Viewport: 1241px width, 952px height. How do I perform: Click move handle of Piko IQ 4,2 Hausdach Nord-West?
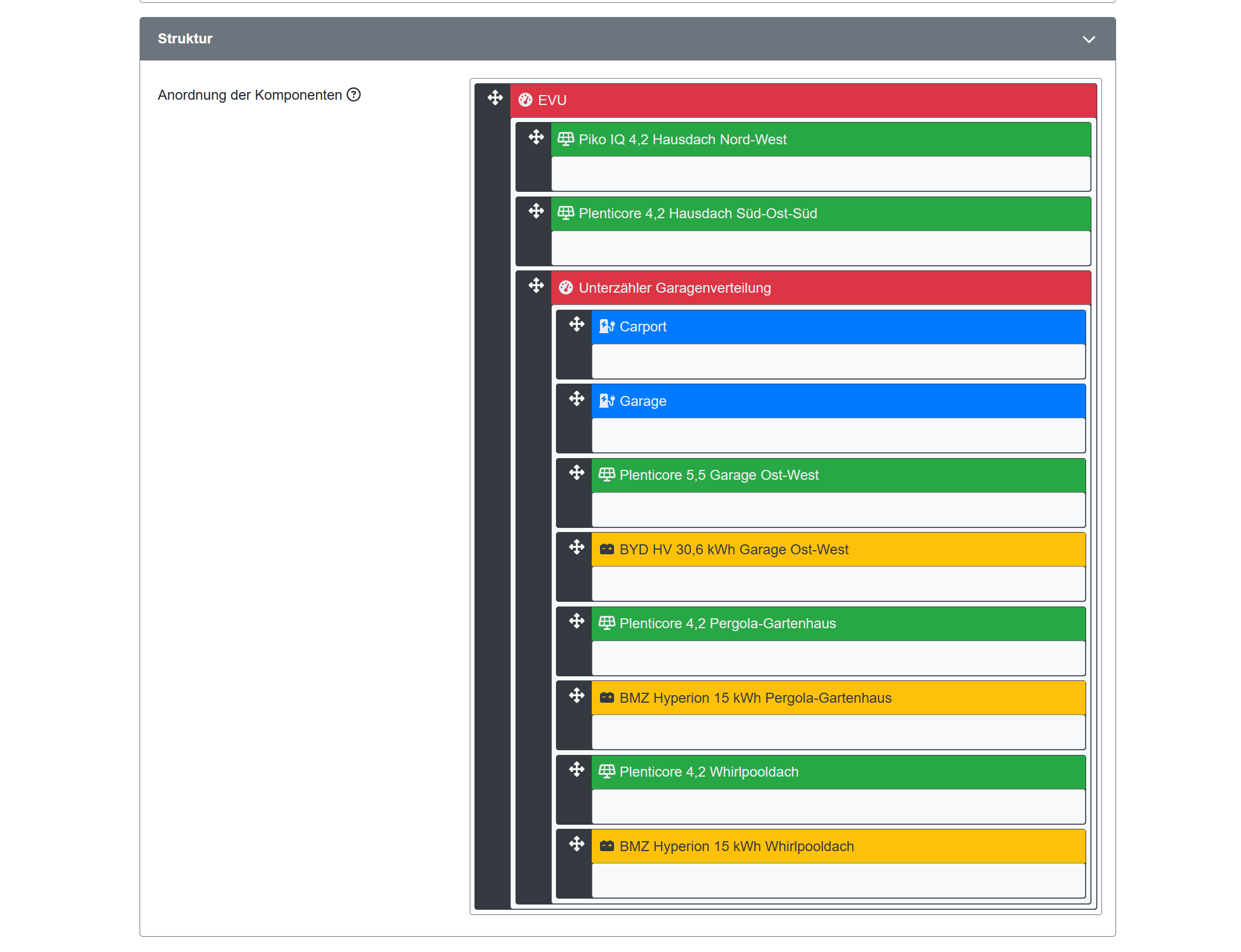click(x=536, y=137)
